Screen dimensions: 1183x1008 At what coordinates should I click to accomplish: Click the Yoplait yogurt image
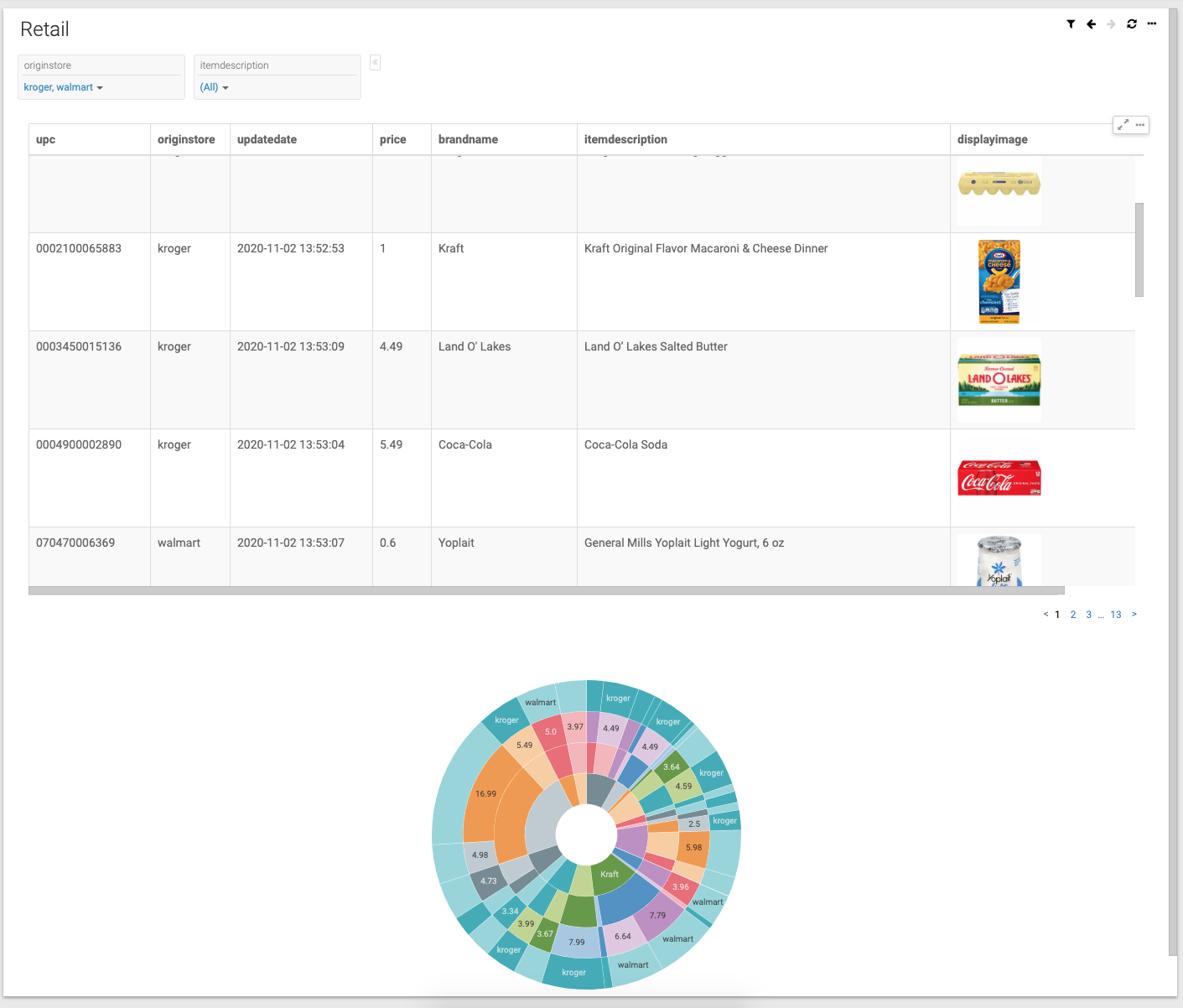point(999,560)
